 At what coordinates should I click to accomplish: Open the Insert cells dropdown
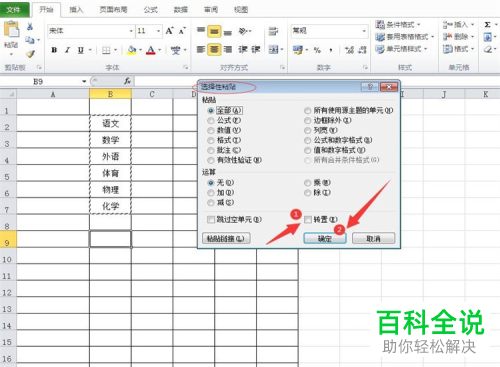458,24
